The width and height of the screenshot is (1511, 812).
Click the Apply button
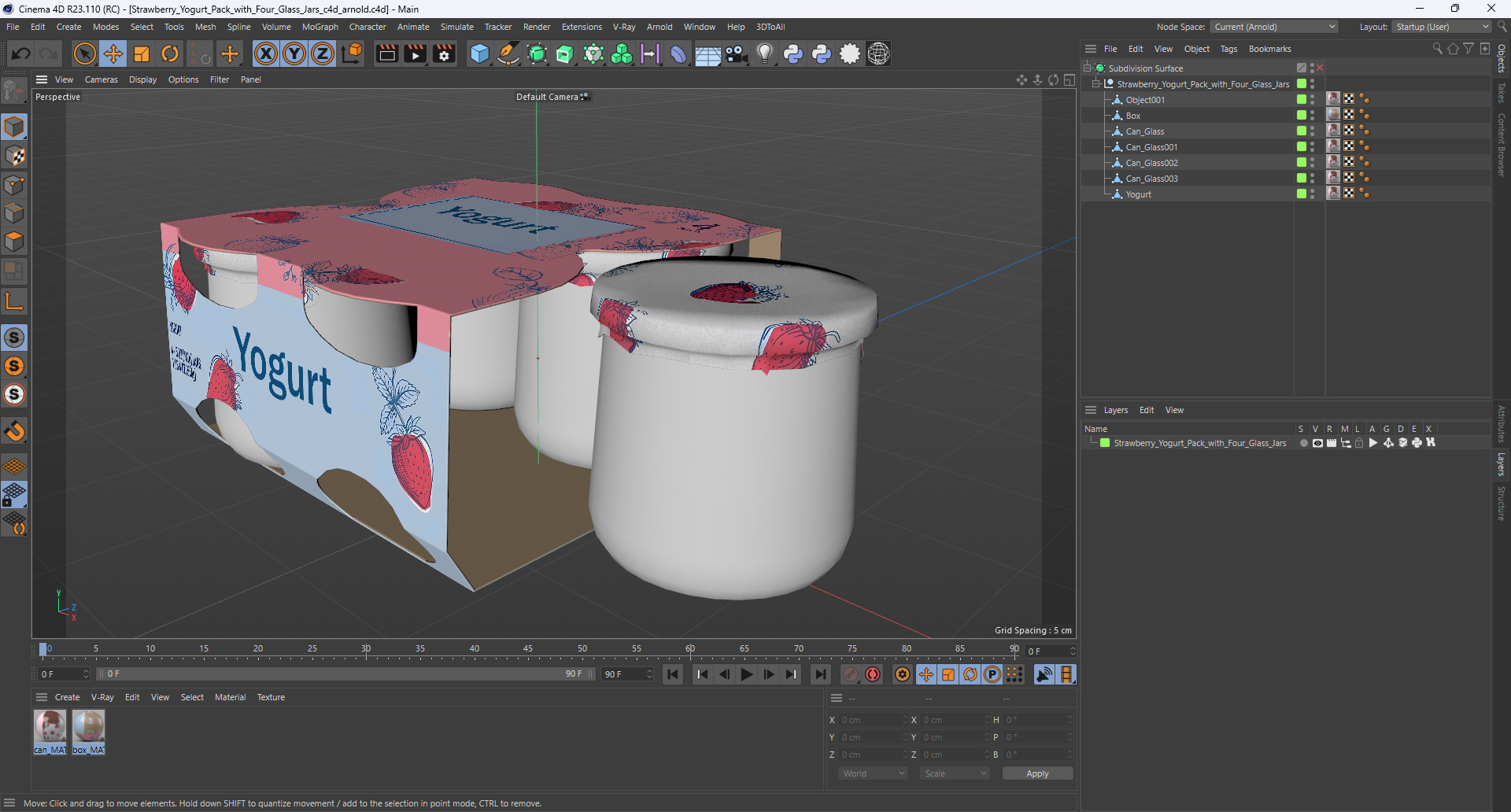[1037, 773]
